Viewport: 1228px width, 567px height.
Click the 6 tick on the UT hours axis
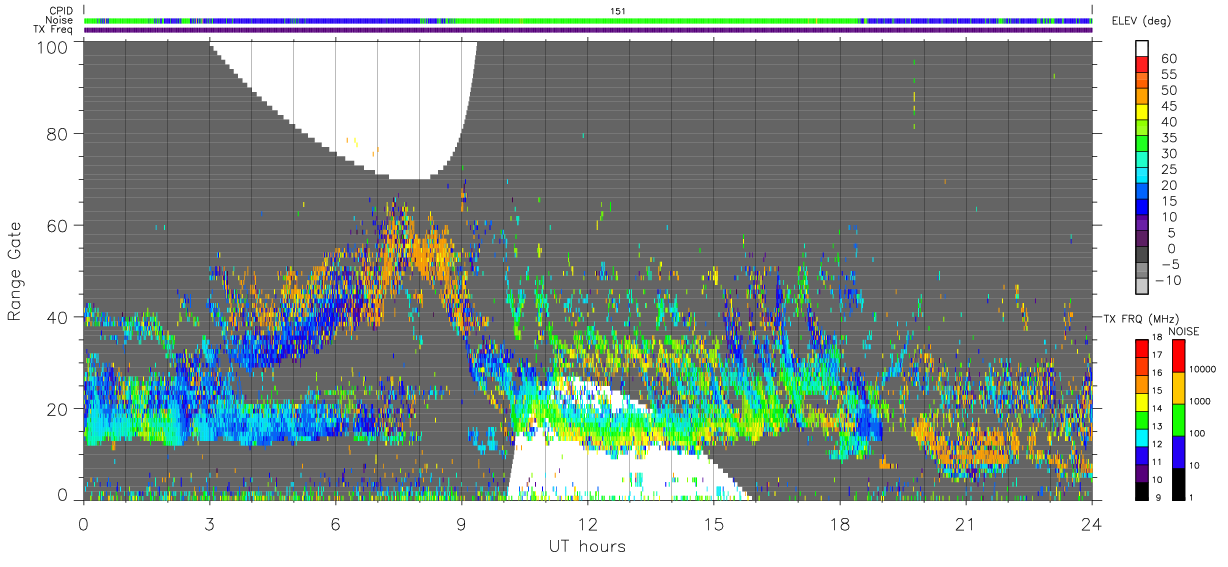point(335,523)
